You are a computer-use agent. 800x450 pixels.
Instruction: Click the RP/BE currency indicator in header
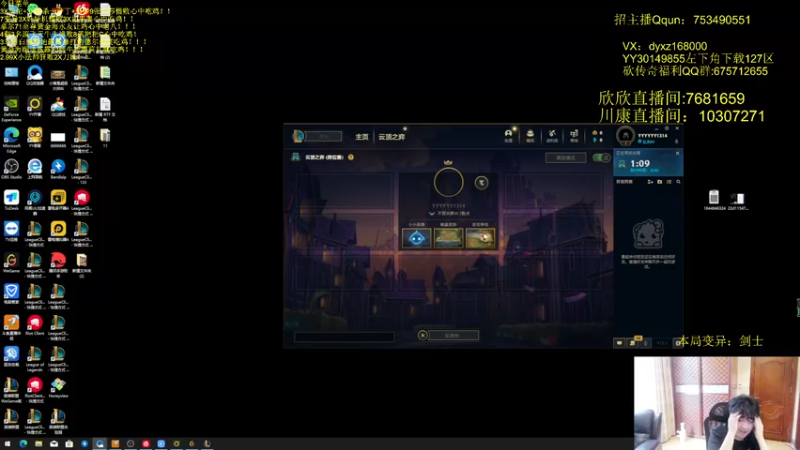[597, 136]
